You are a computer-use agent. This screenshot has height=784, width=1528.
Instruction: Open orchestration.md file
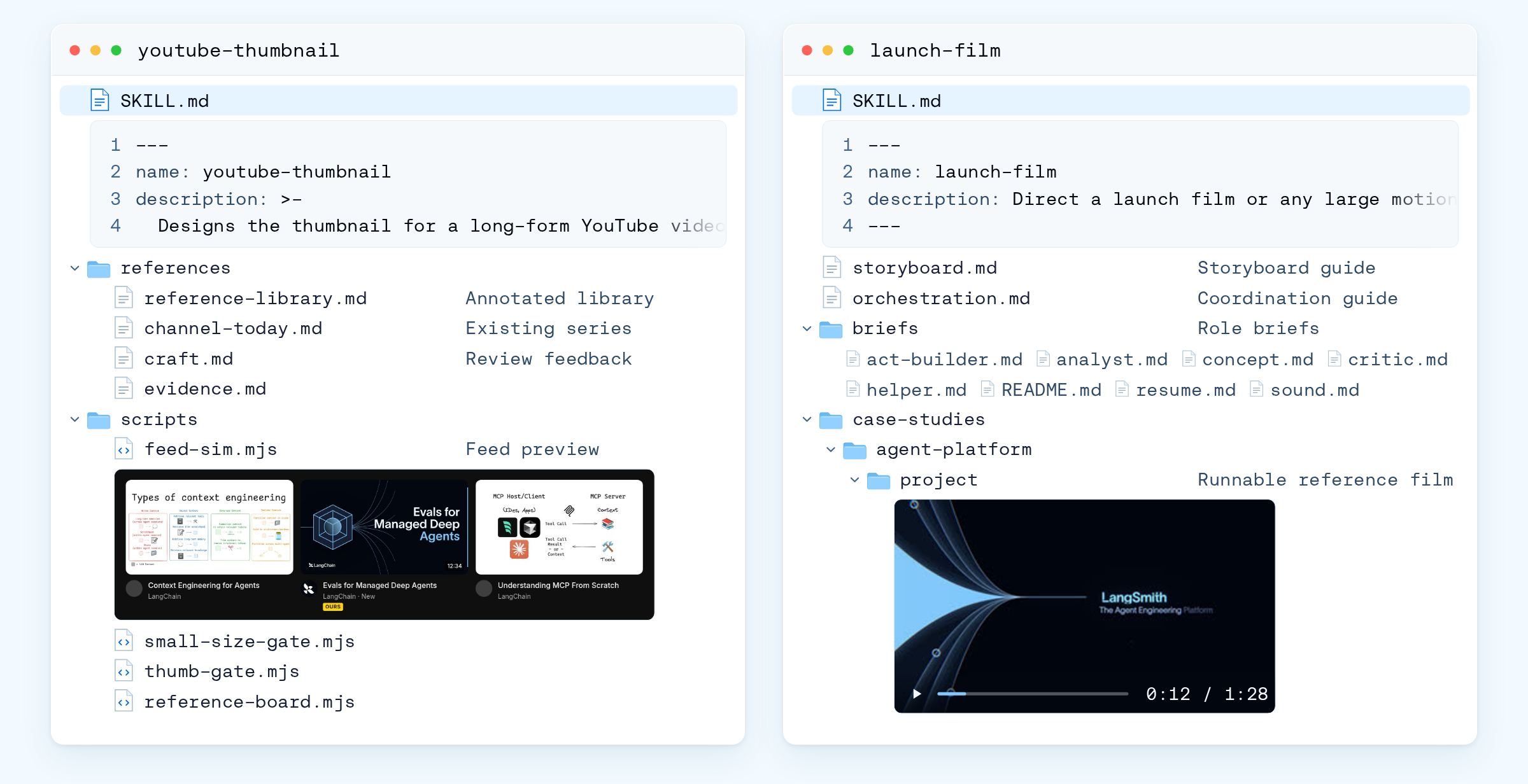[941, 298]
